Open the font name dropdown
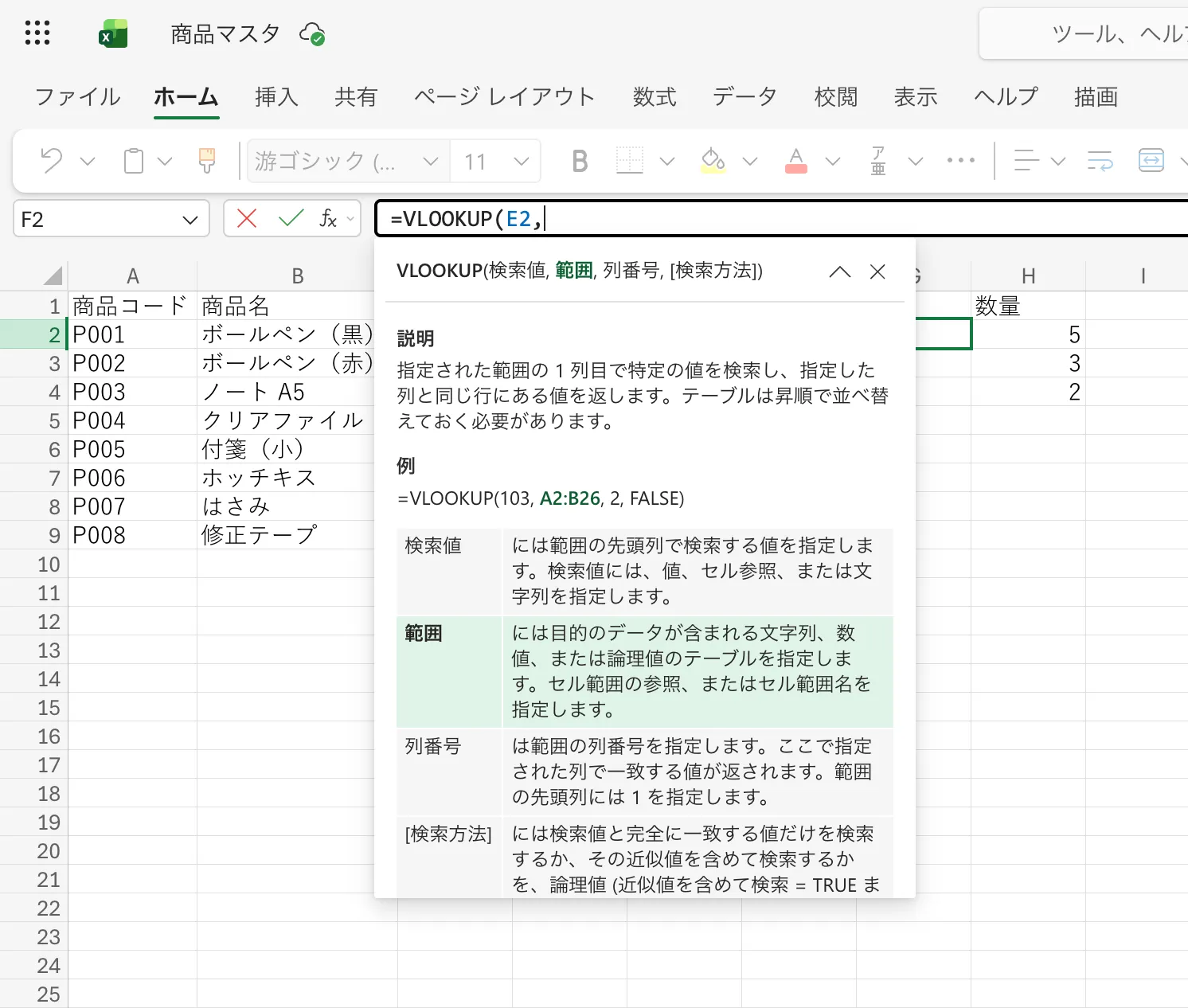The image size is (1188, 1008). [430, 162]
